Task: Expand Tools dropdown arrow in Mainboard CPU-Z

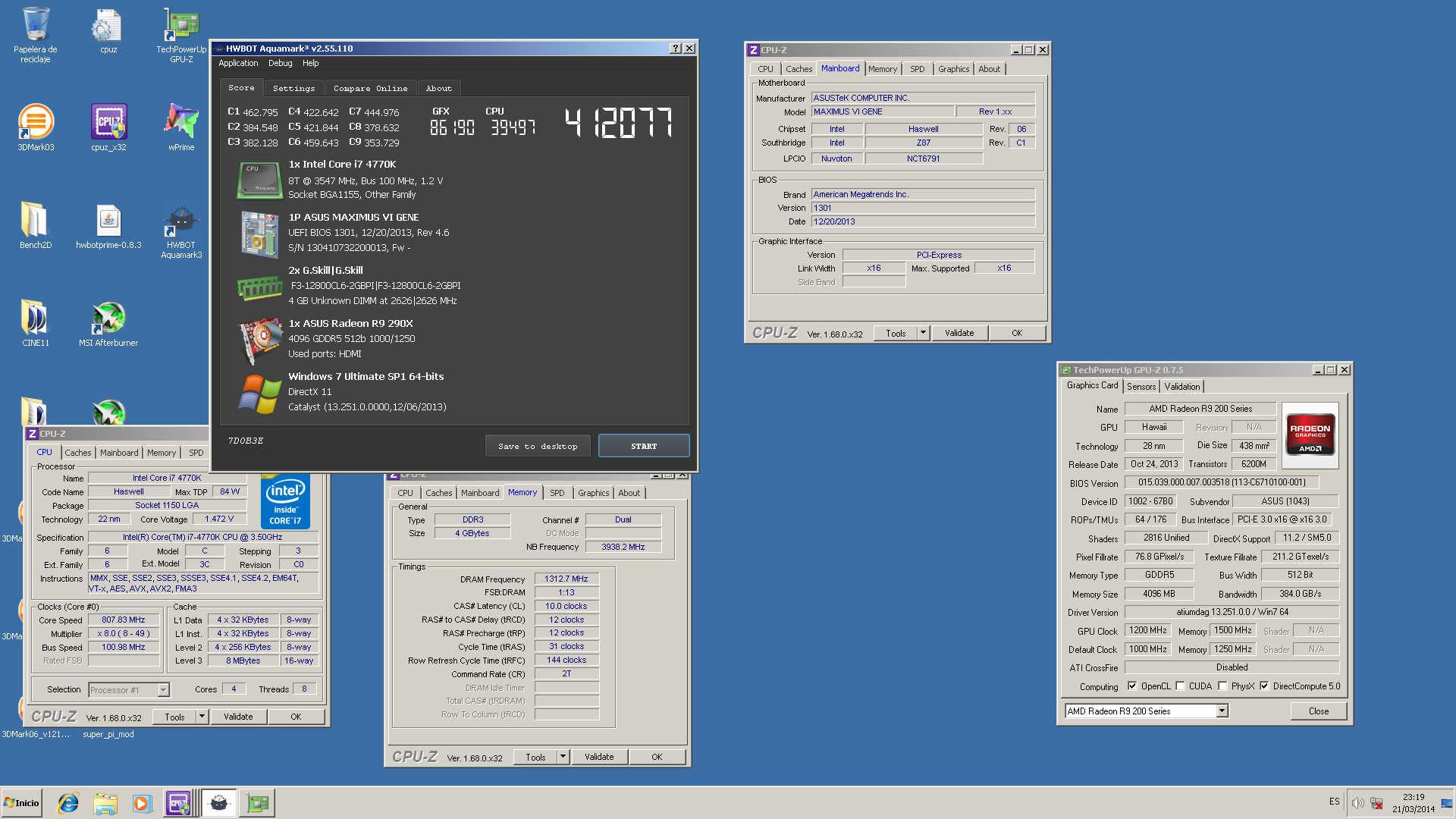Action: (923, 333)
